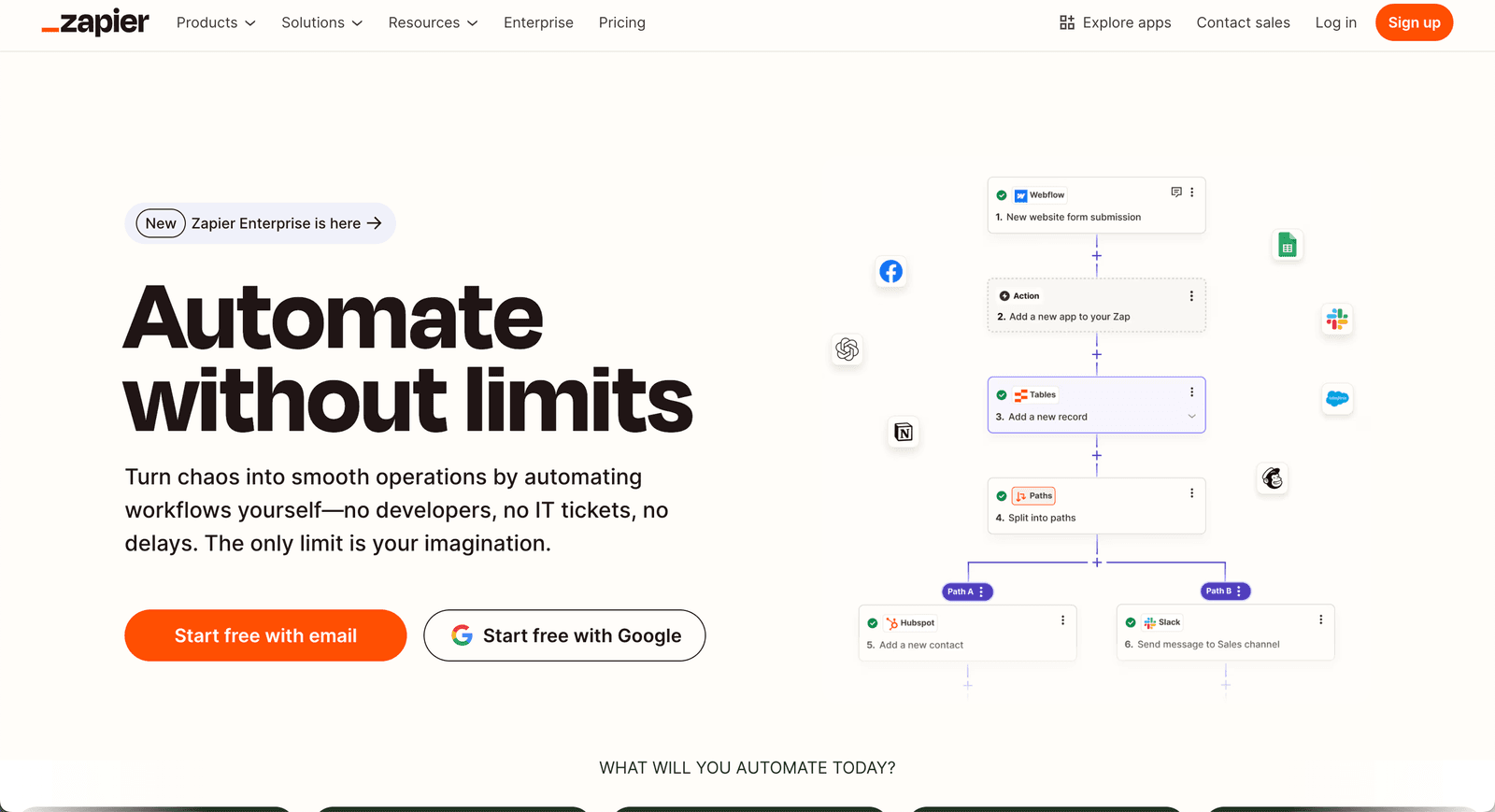Click the Google Sheets app icon
1495x812 pixels.
tap(1287, 246)
